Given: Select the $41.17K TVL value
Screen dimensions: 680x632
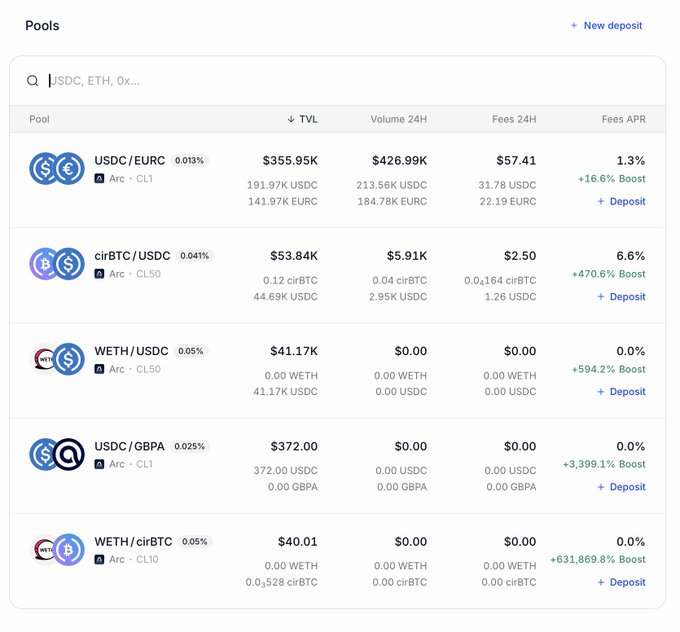Looking at the screenshot, I should point(294,351).
